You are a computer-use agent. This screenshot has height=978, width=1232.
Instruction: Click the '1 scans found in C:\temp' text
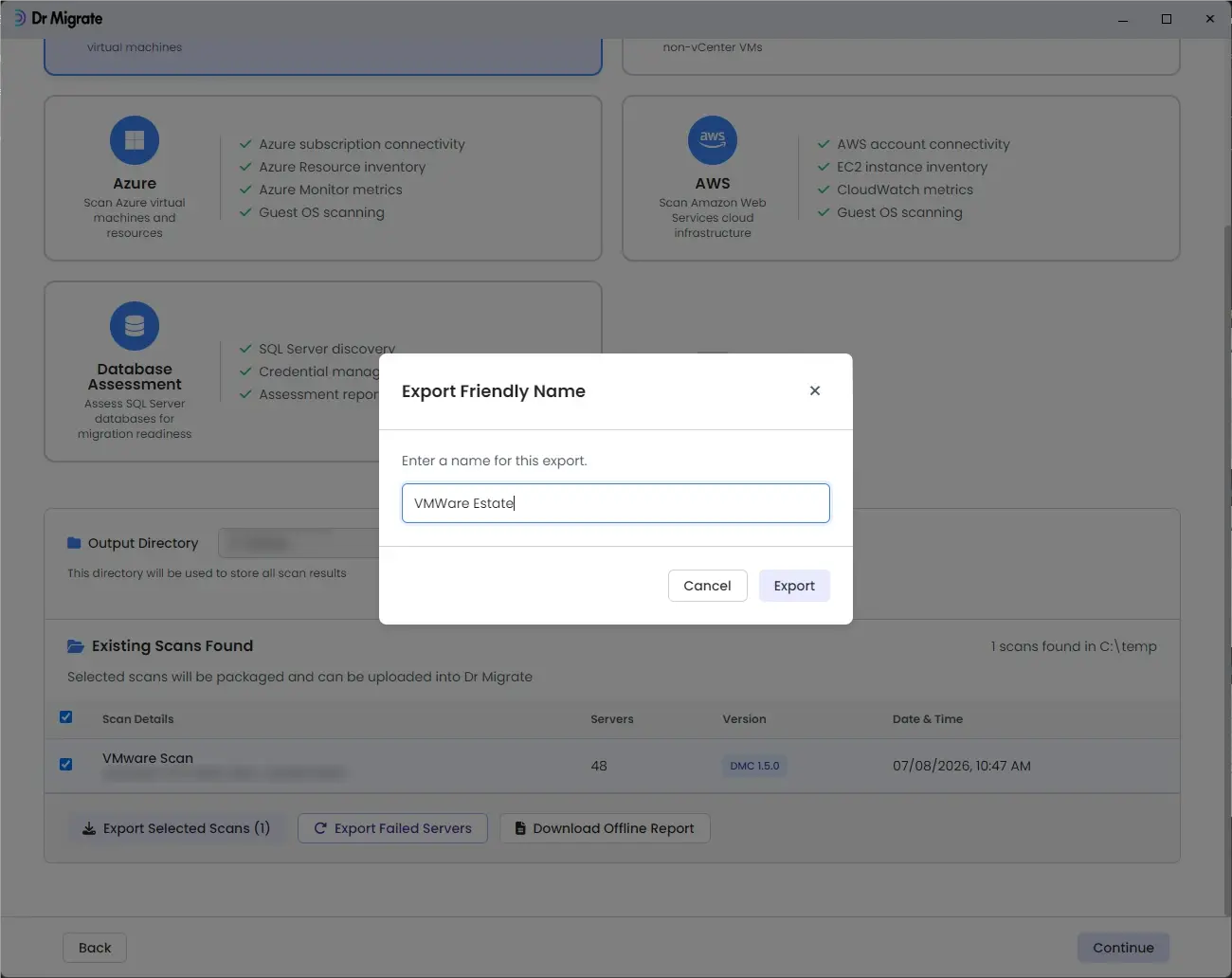coord(1074,646)
